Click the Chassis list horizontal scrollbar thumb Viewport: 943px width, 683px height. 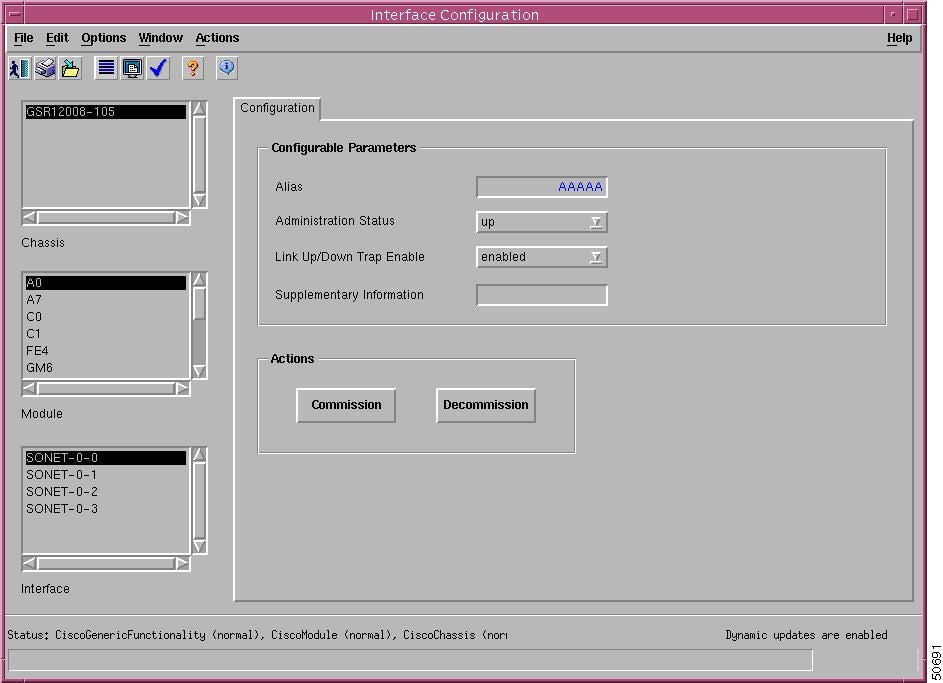pyautogui.click(x=106, y=217)
